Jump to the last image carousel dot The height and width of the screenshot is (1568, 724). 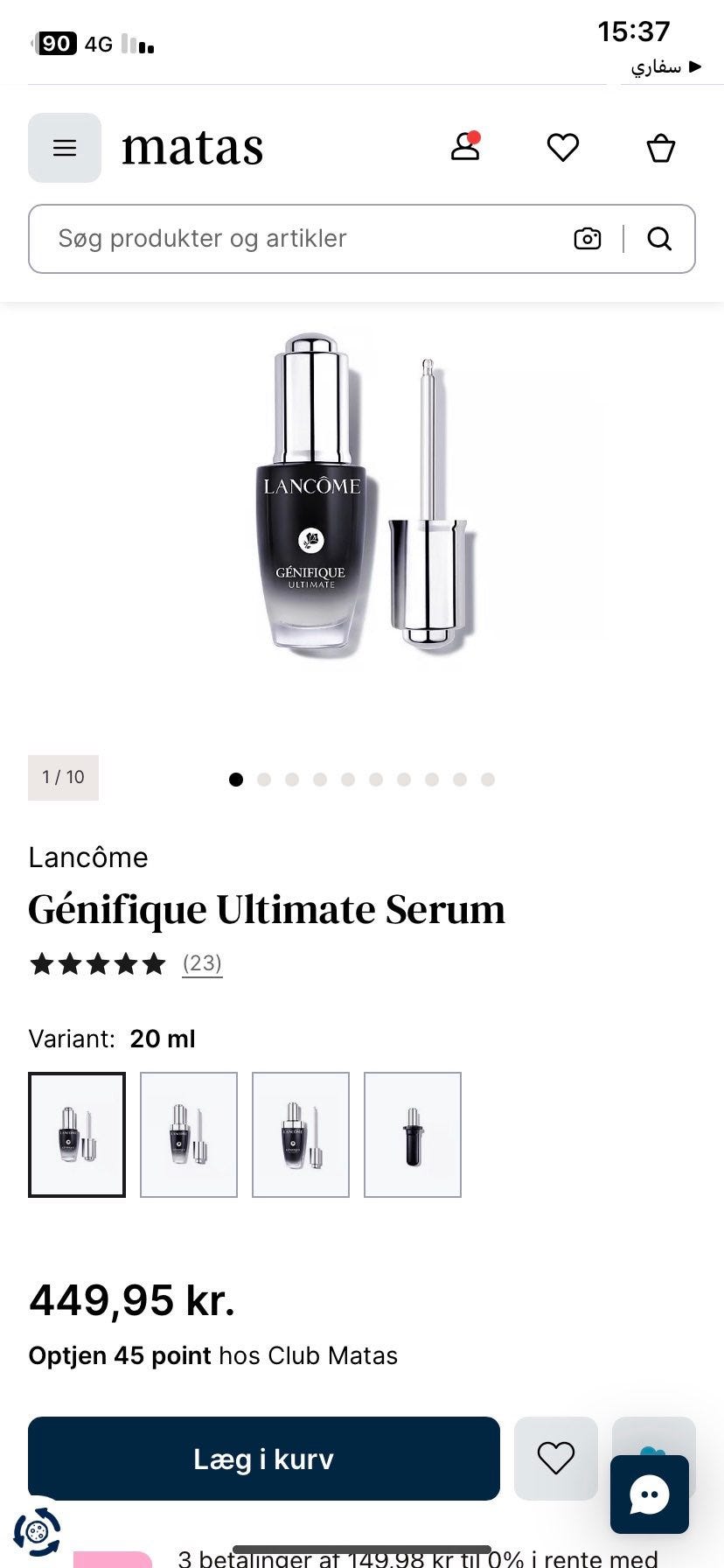click(488, 780)
